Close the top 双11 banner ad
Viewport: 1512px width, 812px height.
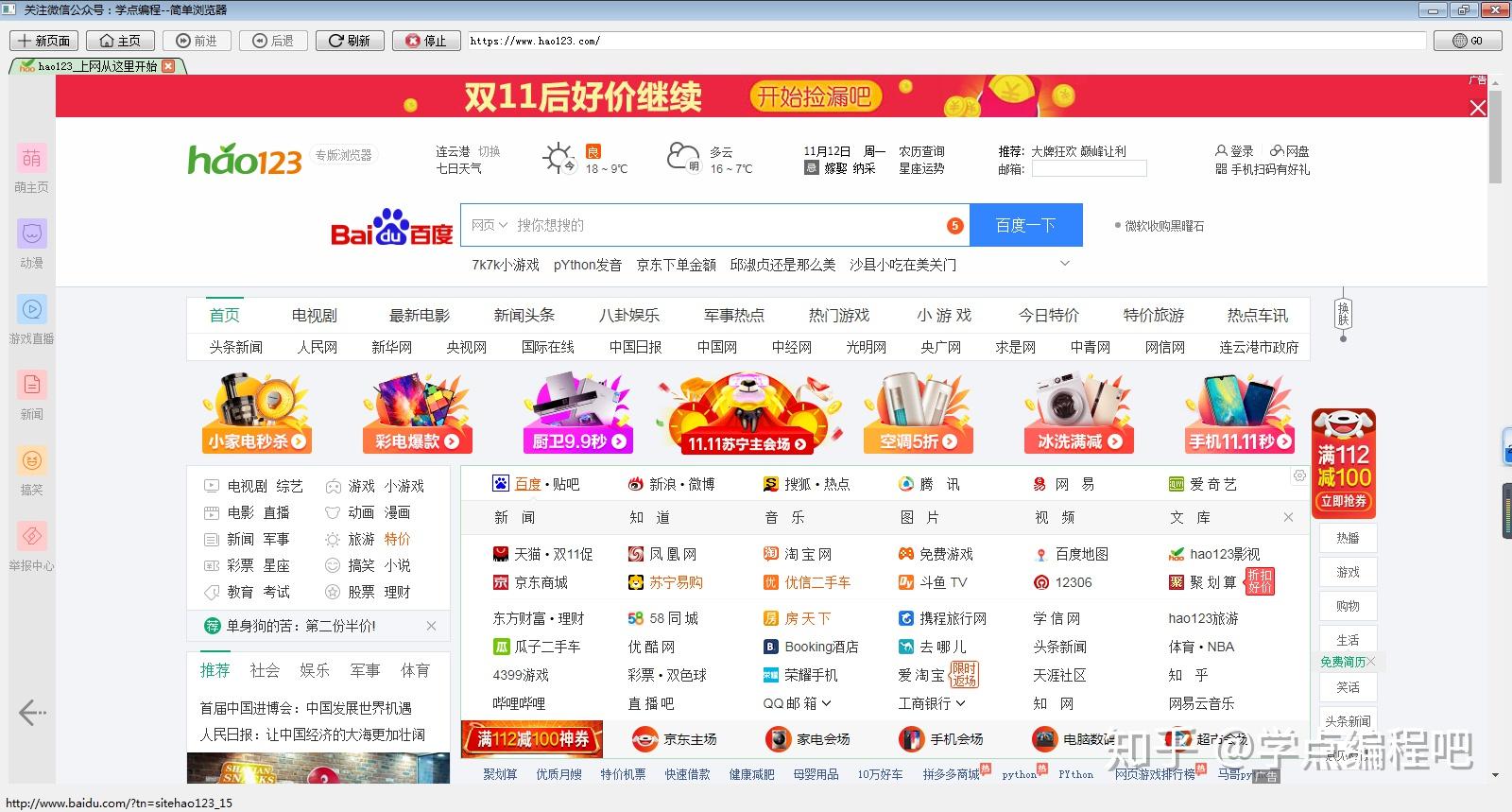coord(1478,108)
